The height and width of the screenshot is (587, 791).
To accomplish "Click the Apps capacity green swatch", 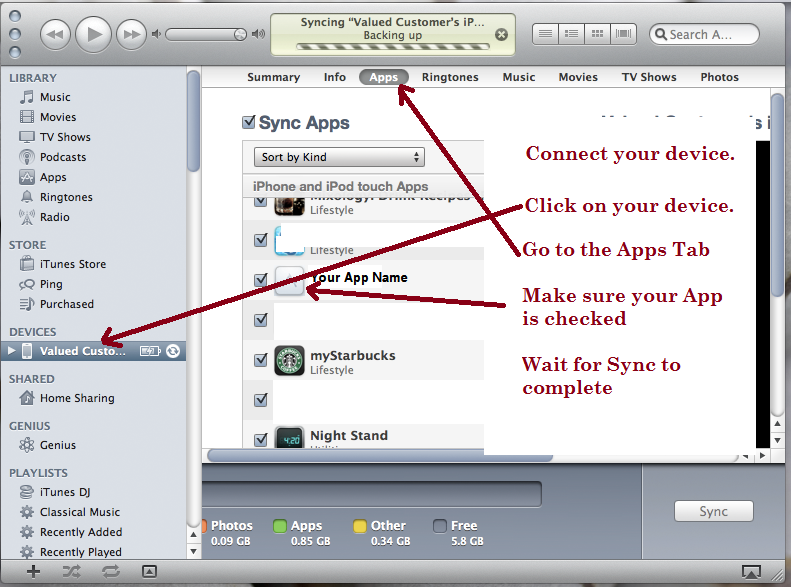I will click(279, 526).
